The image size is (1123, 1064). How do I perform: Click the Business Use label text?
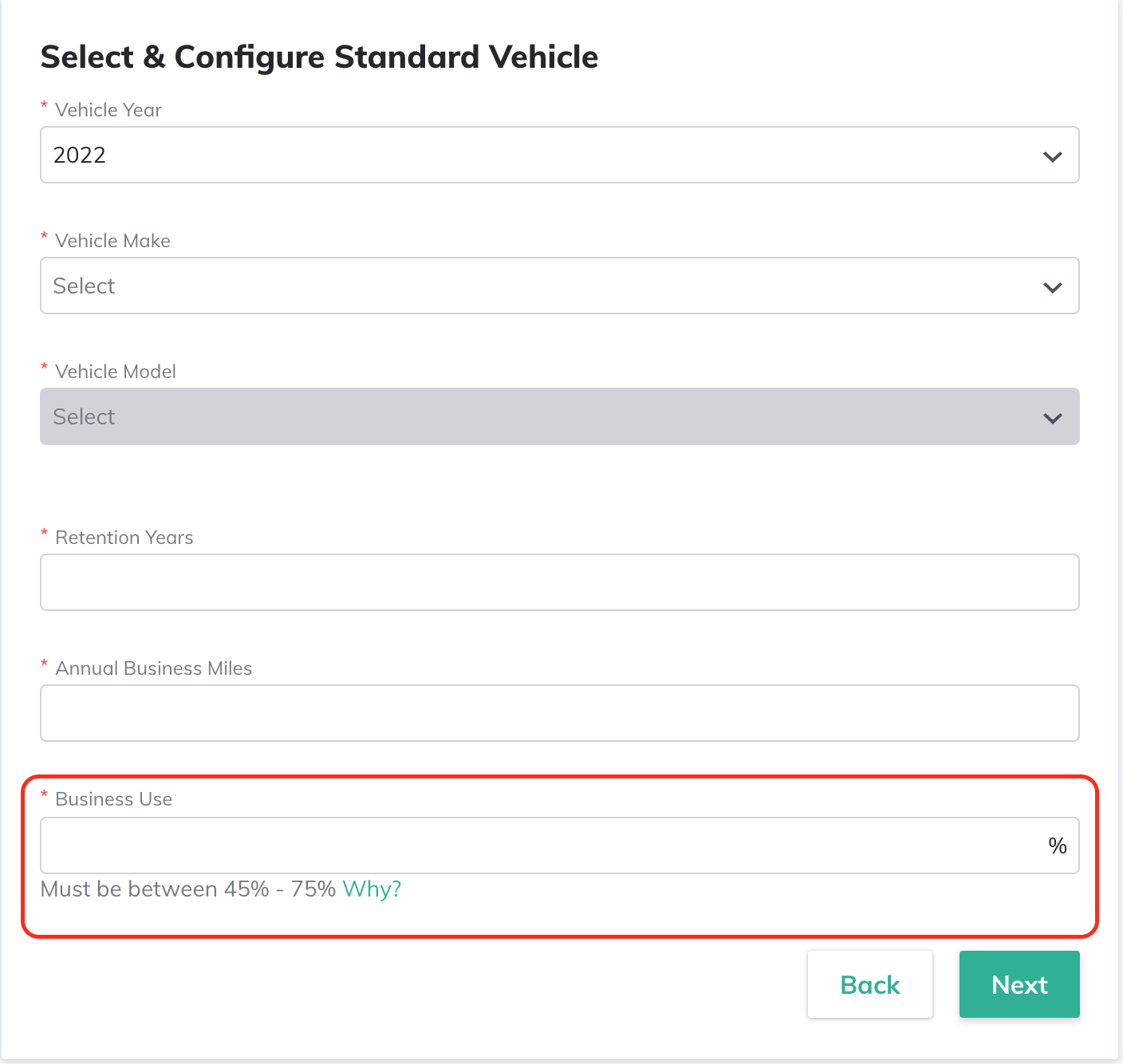(x=113, y=799)
